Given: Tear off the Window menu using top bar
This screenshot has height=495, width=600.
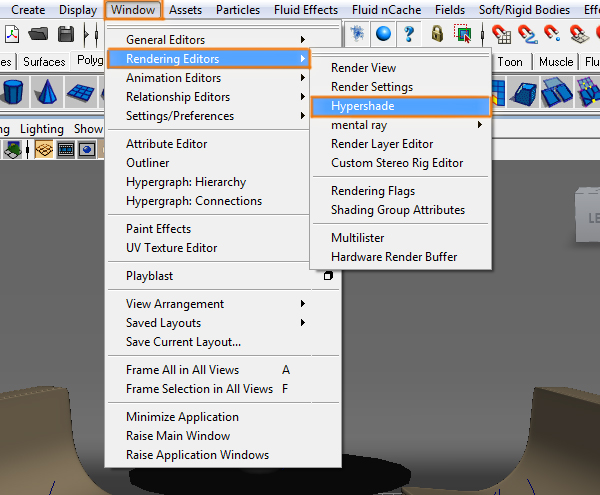Looking at the screenshot, I should (x=223, y=27).
